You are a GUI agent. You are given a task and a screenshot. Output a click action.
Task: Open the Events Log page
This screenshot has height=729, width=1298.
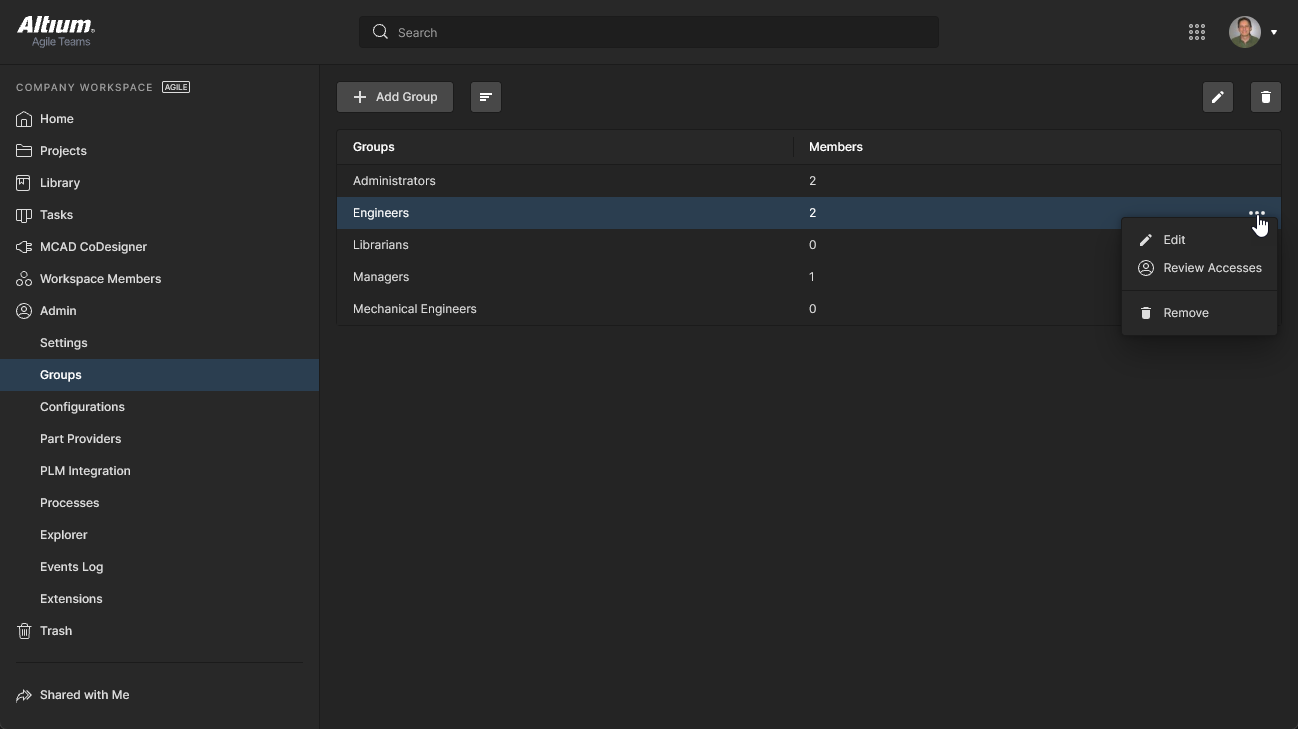[71, 567]
